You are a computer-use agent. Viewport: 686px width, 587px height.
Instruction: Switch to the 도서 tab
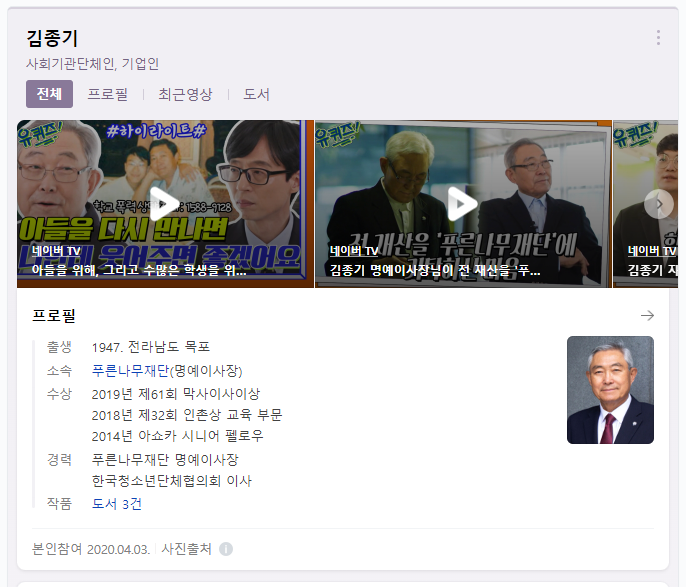pyautogui.click(x=256, y=94)
